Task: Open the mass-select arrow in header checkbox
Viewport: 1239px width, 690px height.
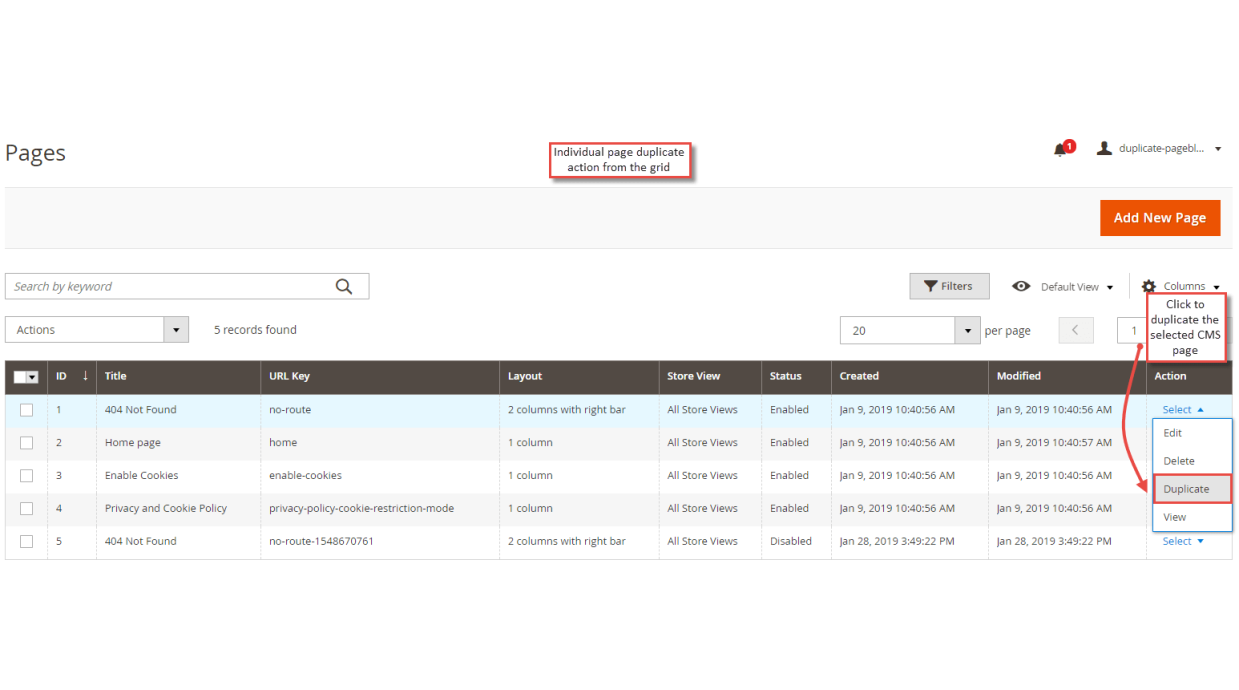Action: (x=33, y=377)
